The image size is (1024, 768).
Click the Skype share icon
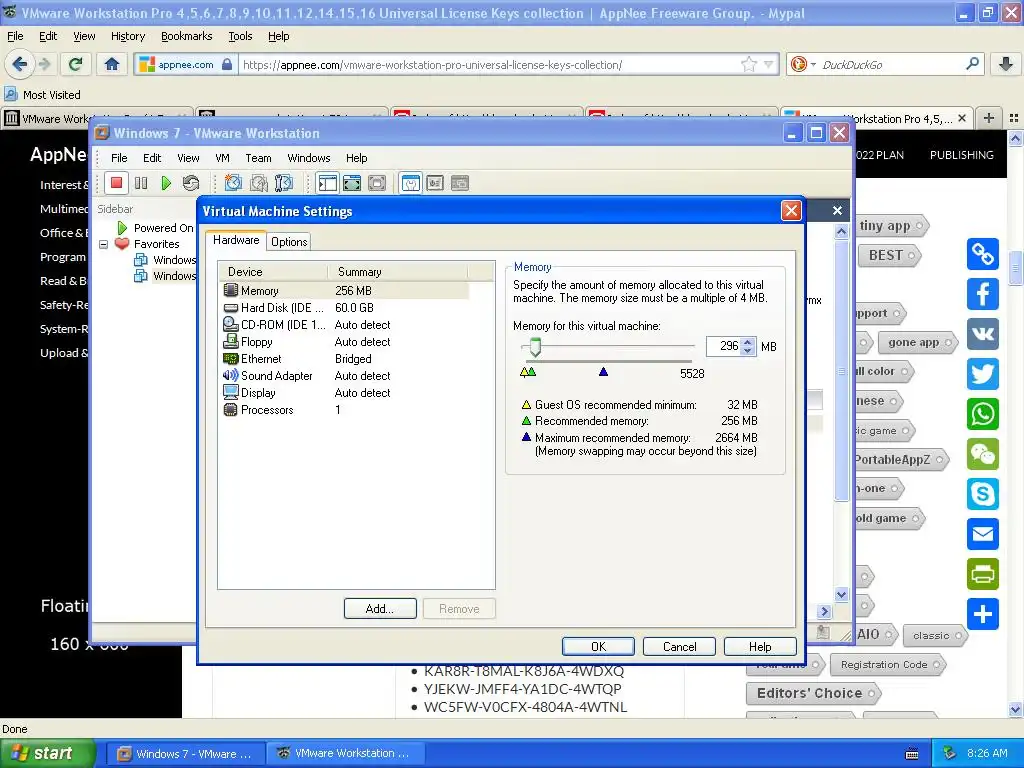[x=983, y=494]
